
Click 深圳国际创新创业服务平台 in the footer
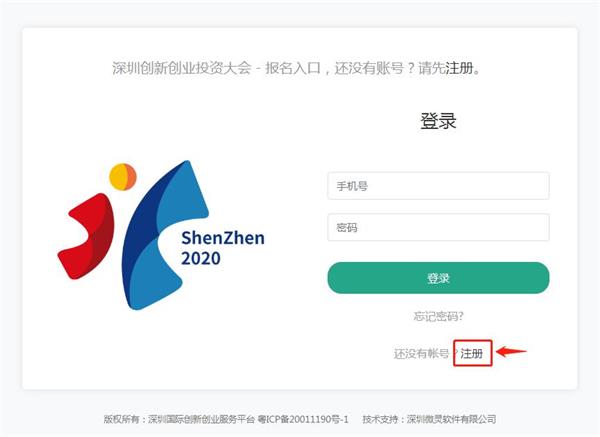coord(201,419)
